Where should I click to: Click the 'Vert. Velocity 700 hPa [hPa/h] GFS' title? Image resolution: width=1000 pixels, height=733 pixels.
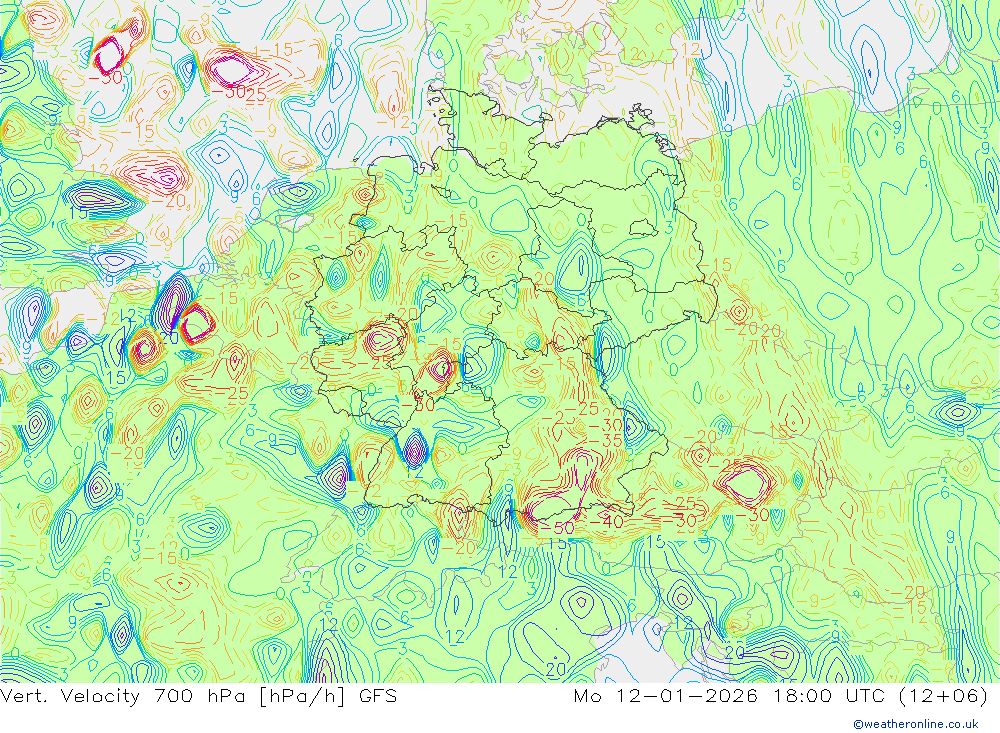coord(198,695)
